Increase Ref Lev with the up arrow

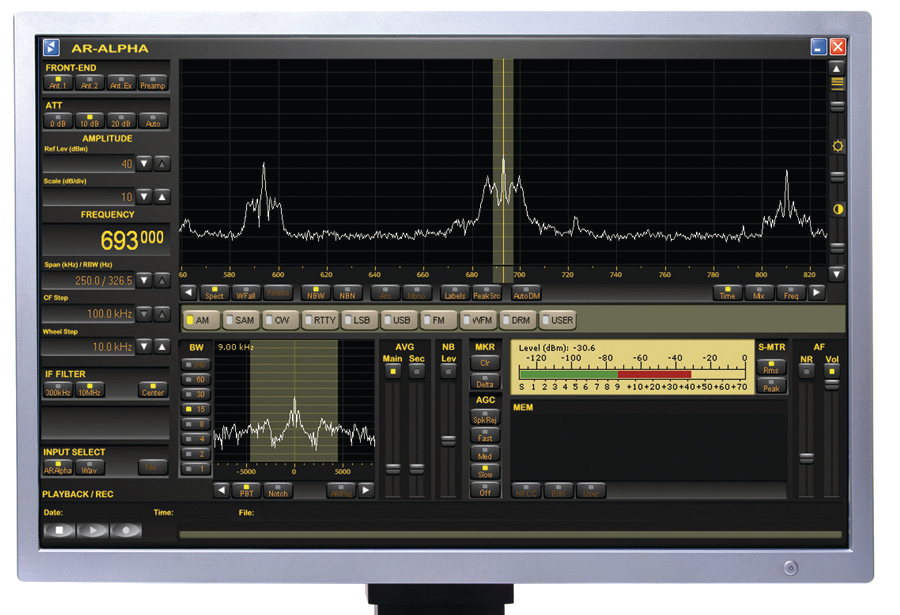[164, 163]
